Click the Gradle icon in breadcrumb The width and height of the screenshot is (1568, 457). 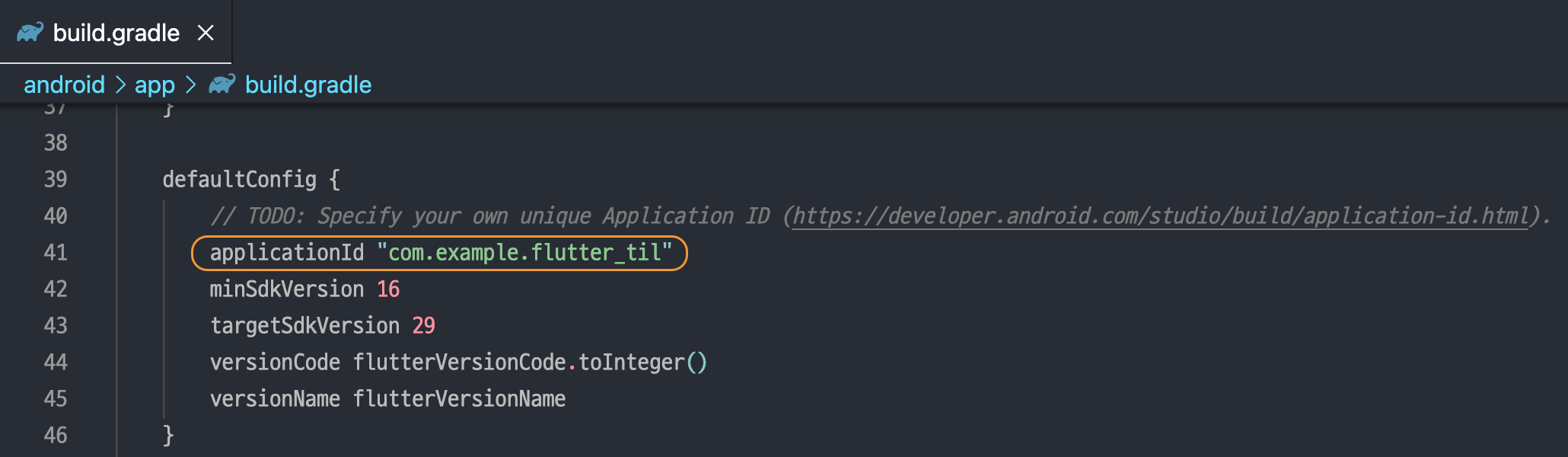[x=222, y=84]
